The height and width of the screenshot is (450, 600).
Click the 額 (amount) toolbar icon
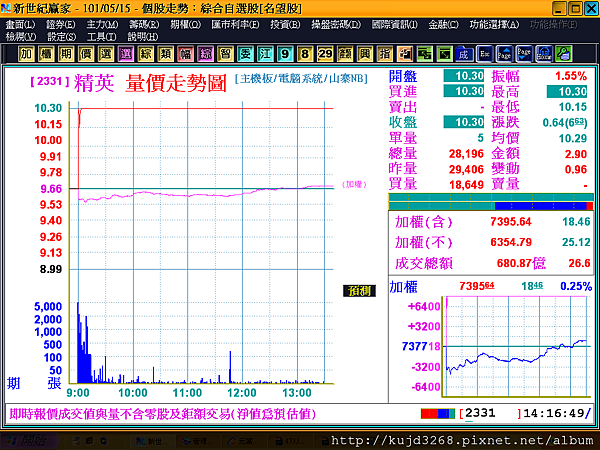[x=345, y=54]
